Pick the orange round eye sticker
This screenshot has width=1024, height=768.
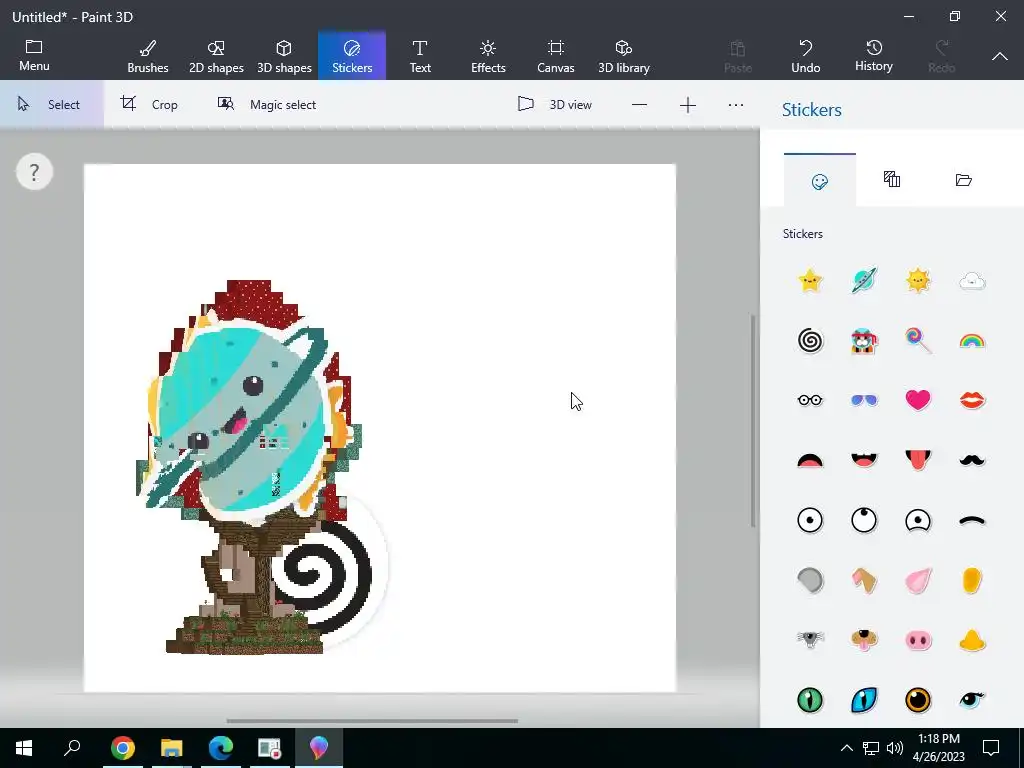(918, 700)
